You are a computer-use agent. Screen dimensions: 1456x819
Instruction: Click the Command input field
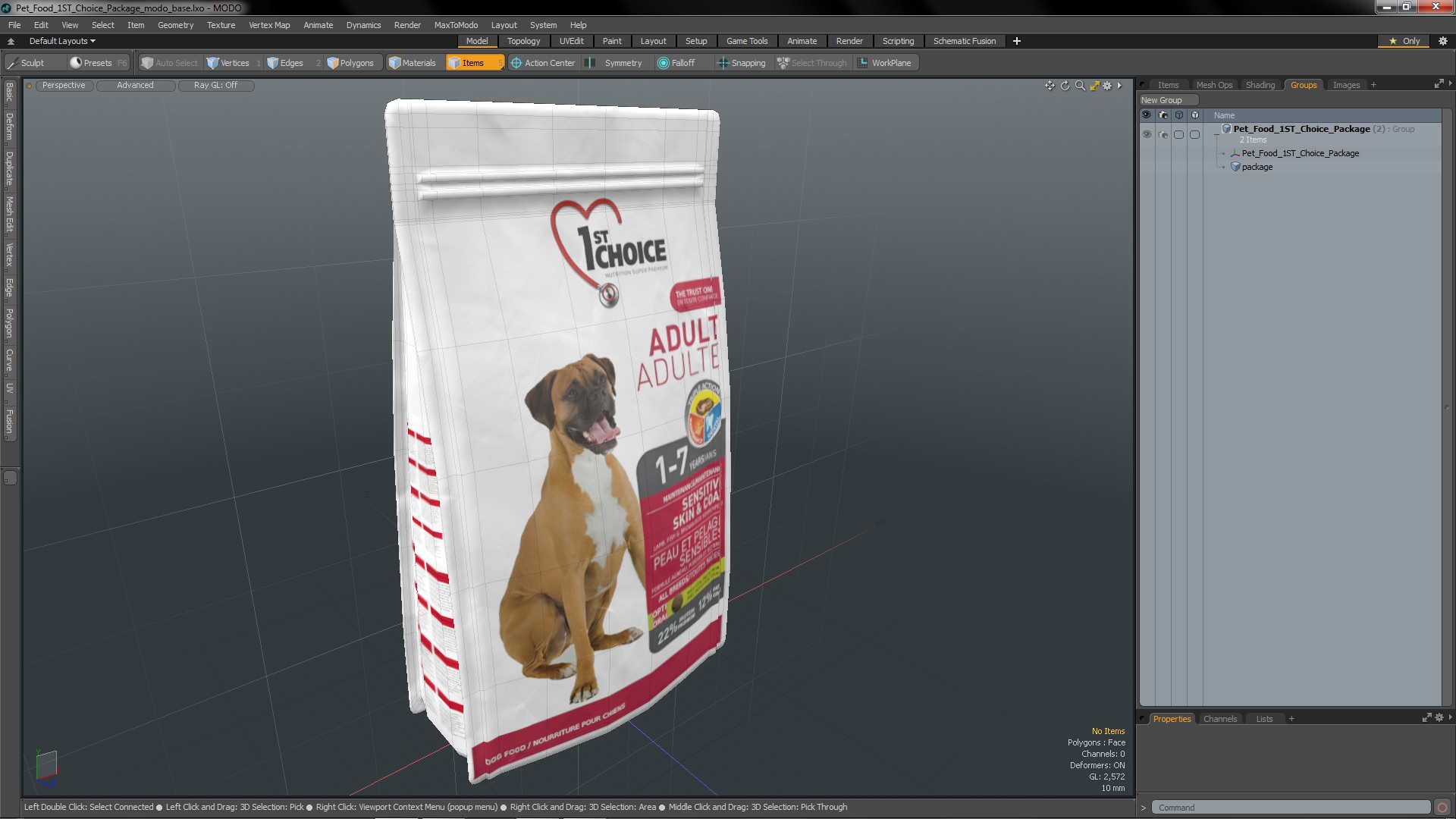coord(1291,808)
